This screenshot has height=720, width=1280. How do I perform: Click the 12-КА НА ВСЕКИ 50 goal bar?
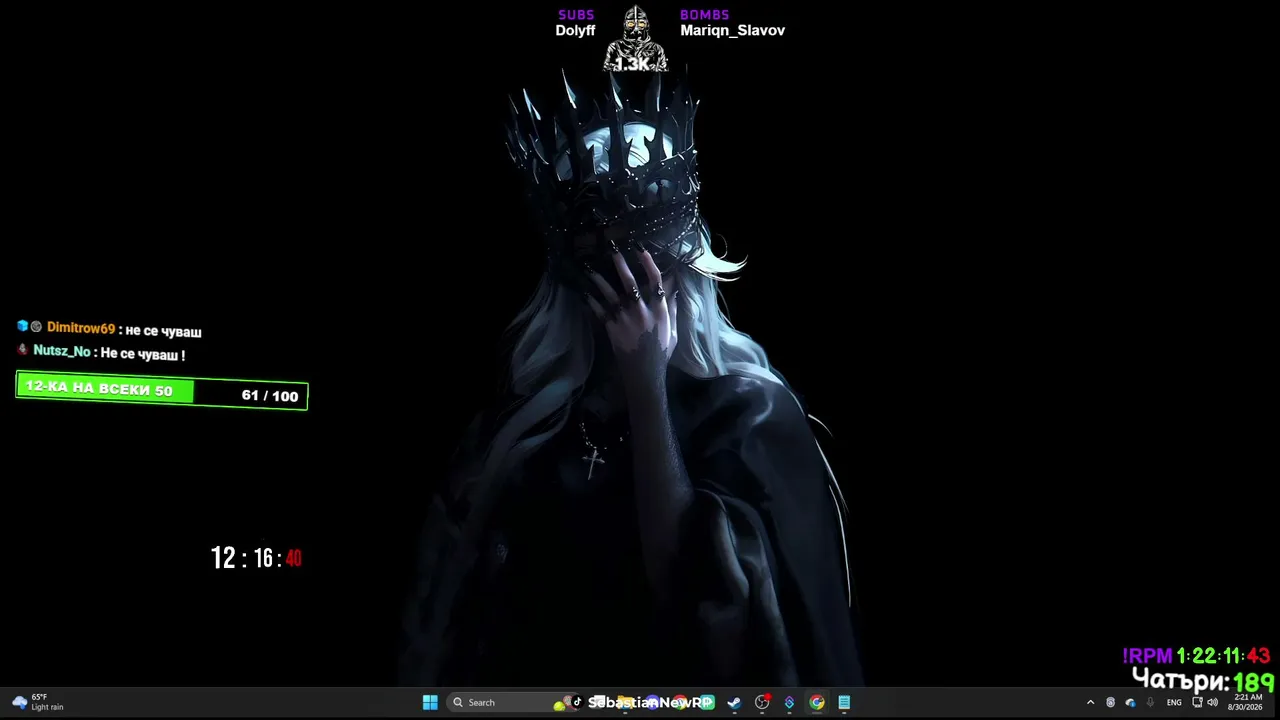click(162, 391)
